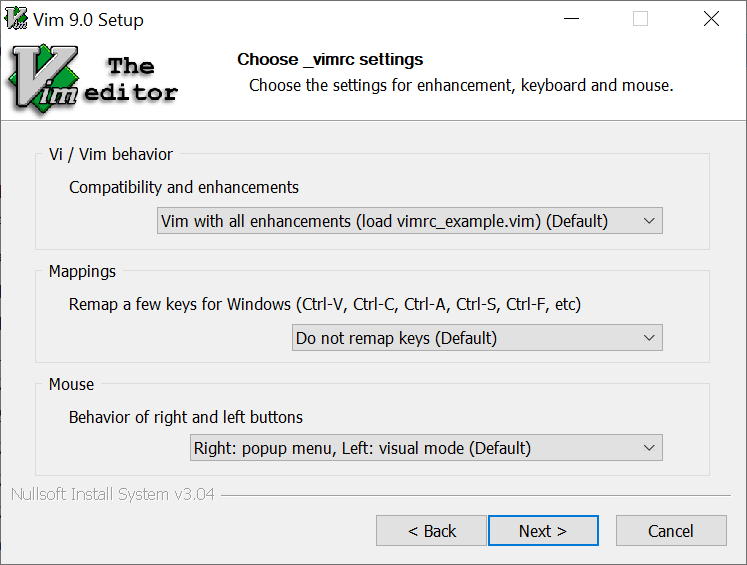The image size is (747, 565).
Task: Open the remap keys dropdown
Action: tap(477, 338)
